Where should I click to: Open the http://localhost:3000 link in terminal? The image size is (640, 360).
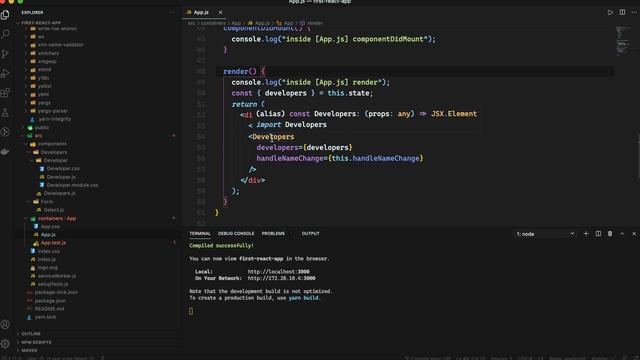pos(278,272)
